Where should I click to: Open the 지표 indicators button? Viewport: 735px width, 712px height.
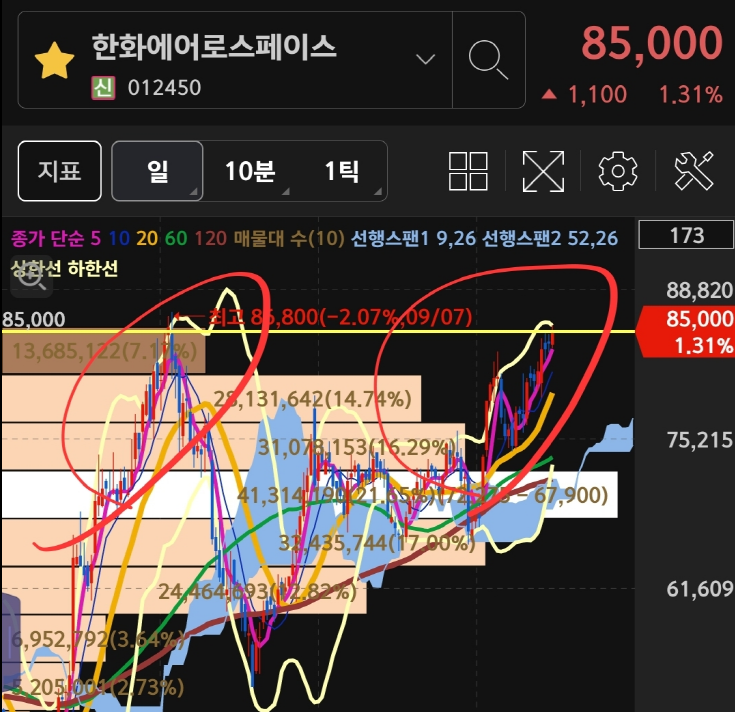click(x=60, y=171)
